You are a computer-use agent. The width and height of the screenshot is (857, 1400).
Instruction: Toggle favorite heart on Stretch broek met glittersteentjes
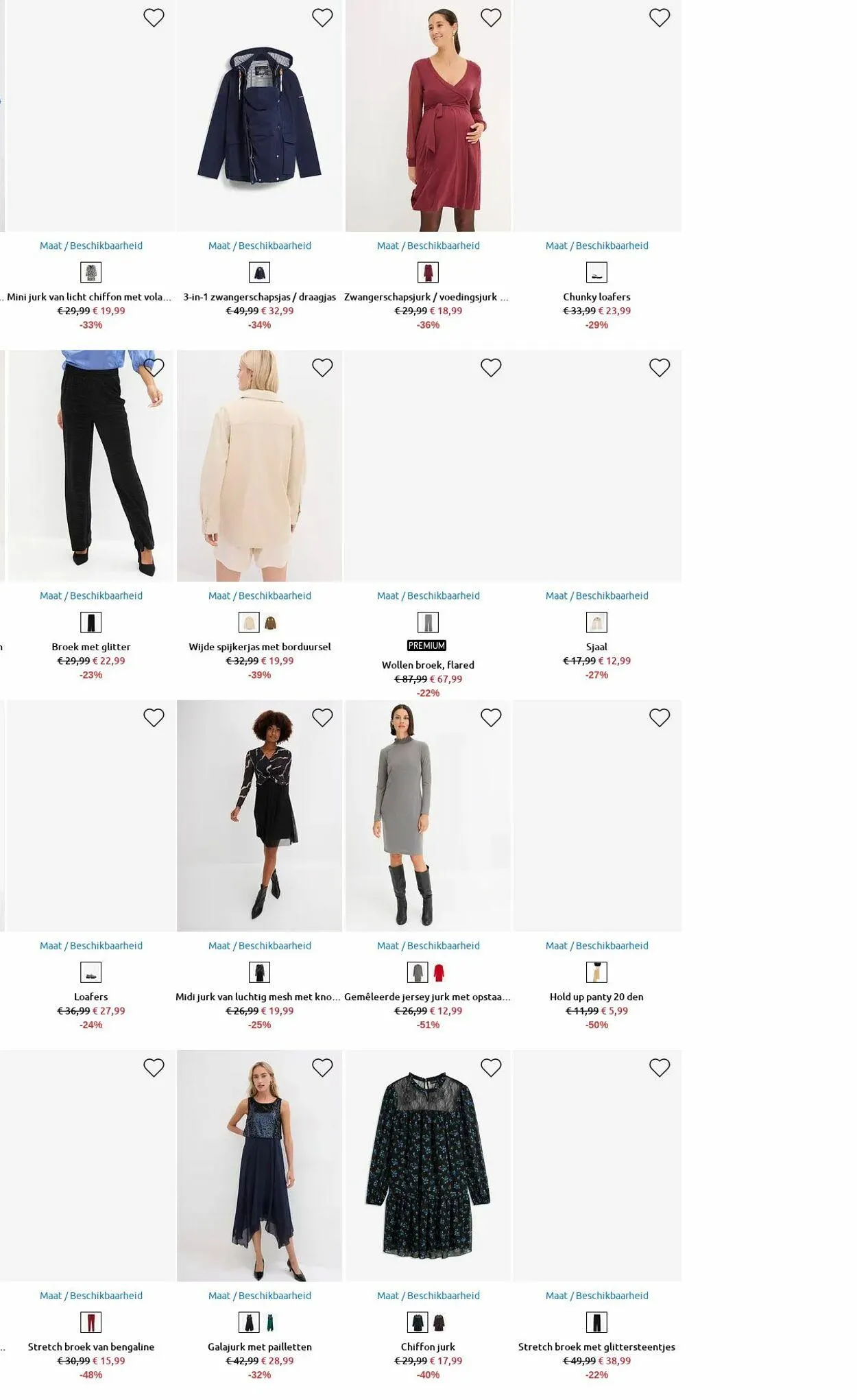pos(660,1067)
